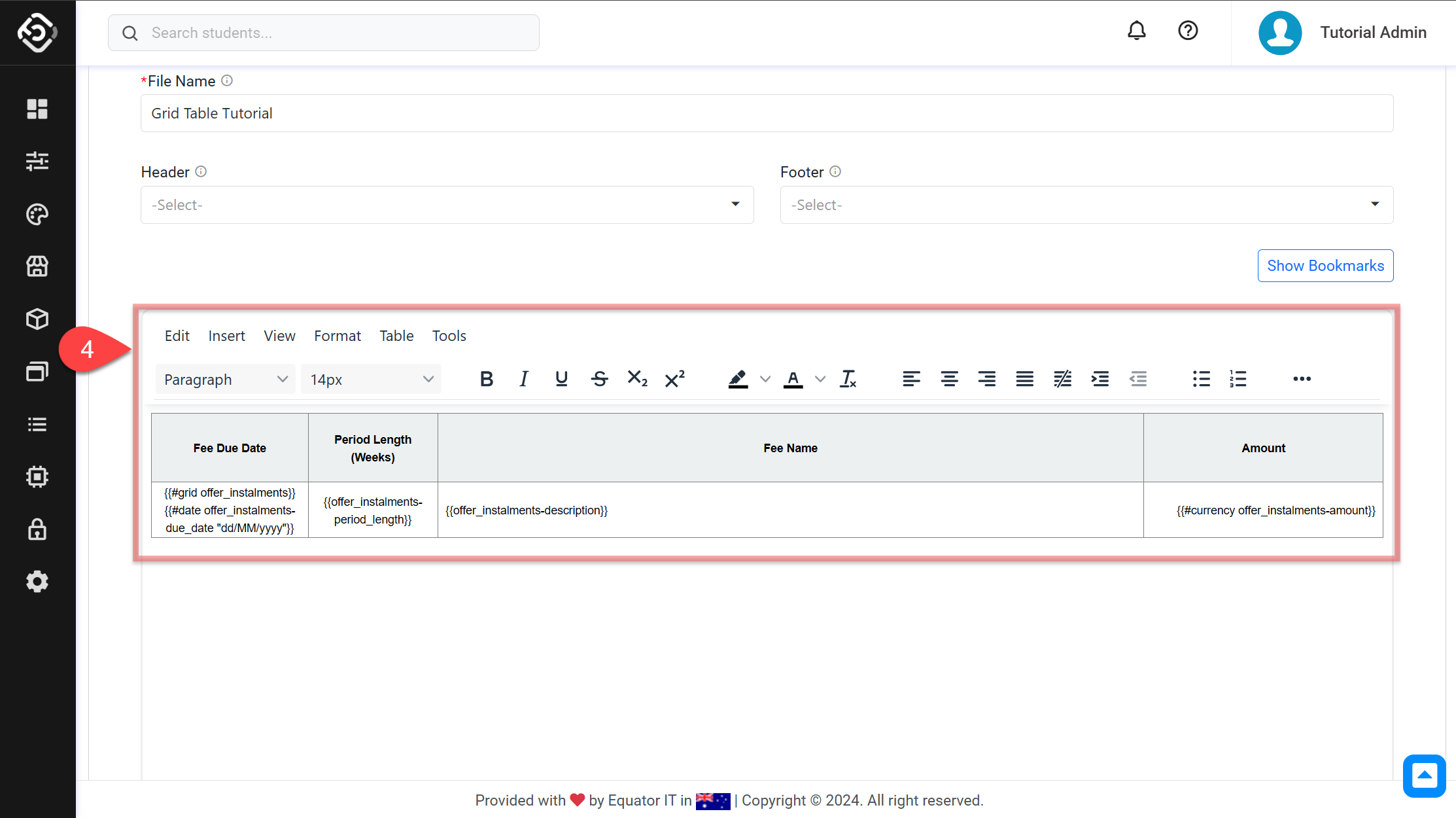Image resolution: width=1456 pixels, height=818 pixels.
Task: Click the Show Bookmarks button
Action: click(x=1325, y=266)
